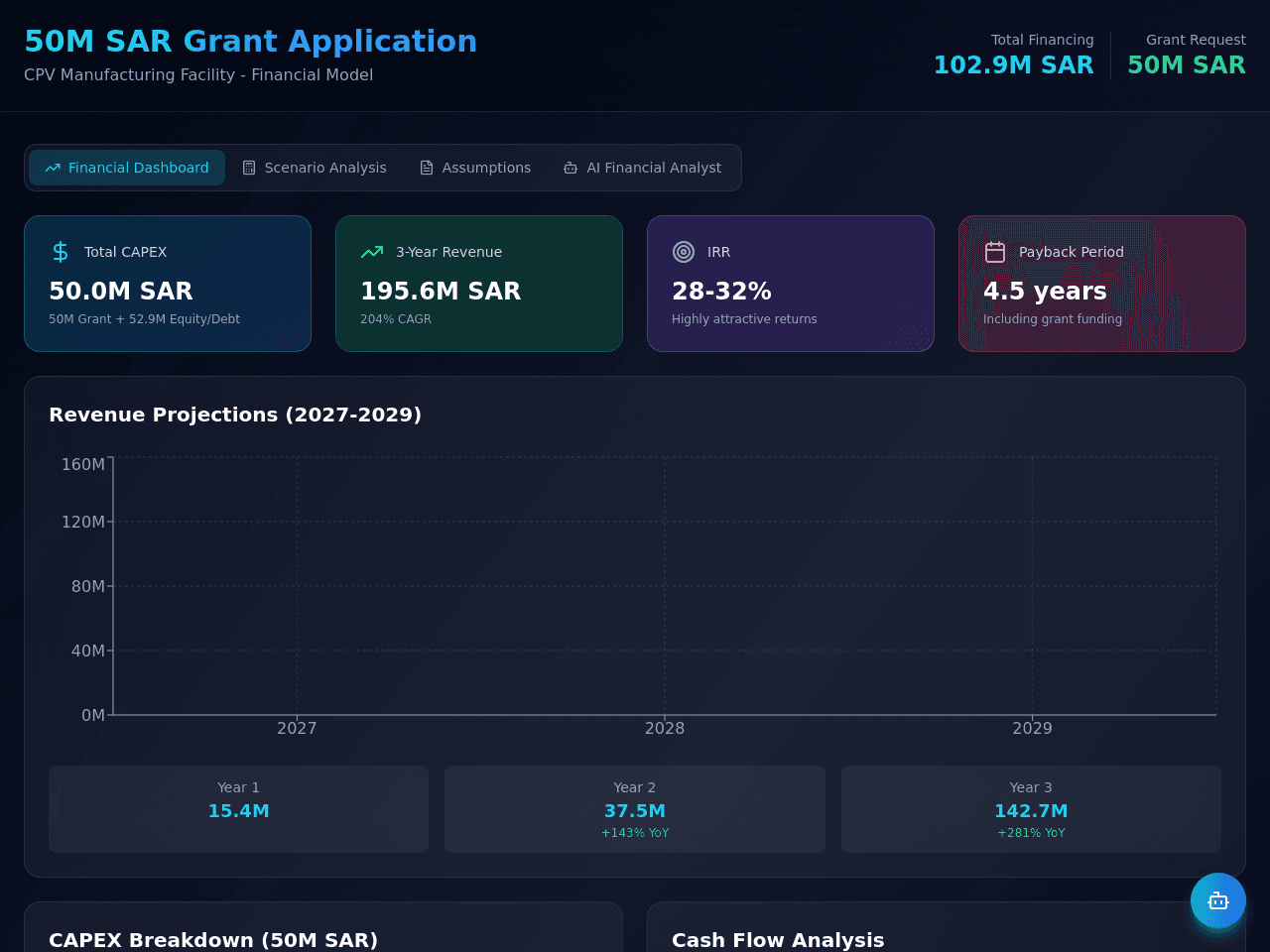This screenshot has height=952, width=1270.
Task: Click the 50.0M SAR Total CAPEX value
Action: tap(121, 291)
